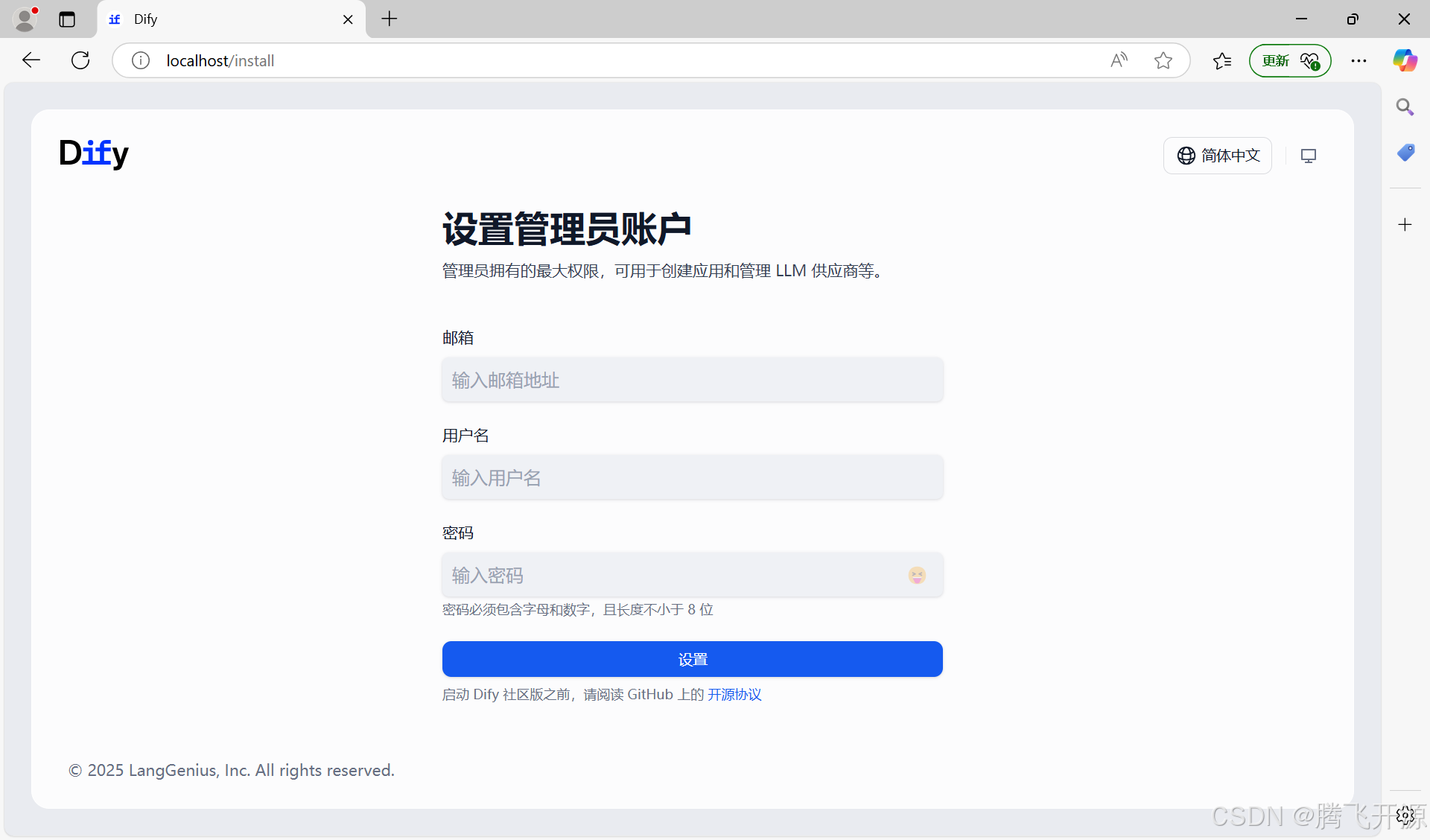Open Edge sidebar search icon

1405,107
